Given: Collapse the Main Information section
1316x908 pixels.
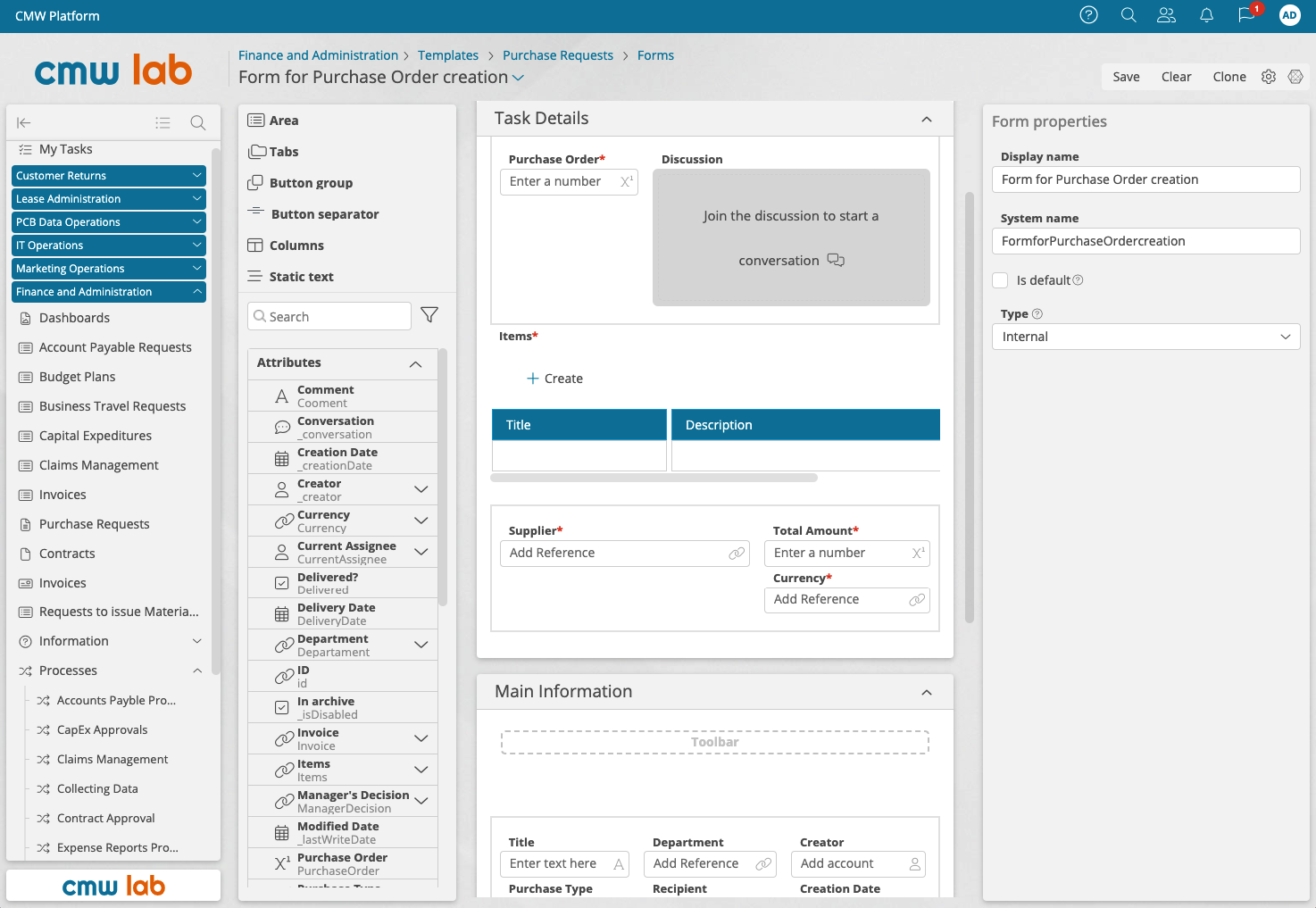Looking at the screenshot, I should point(927,692).
